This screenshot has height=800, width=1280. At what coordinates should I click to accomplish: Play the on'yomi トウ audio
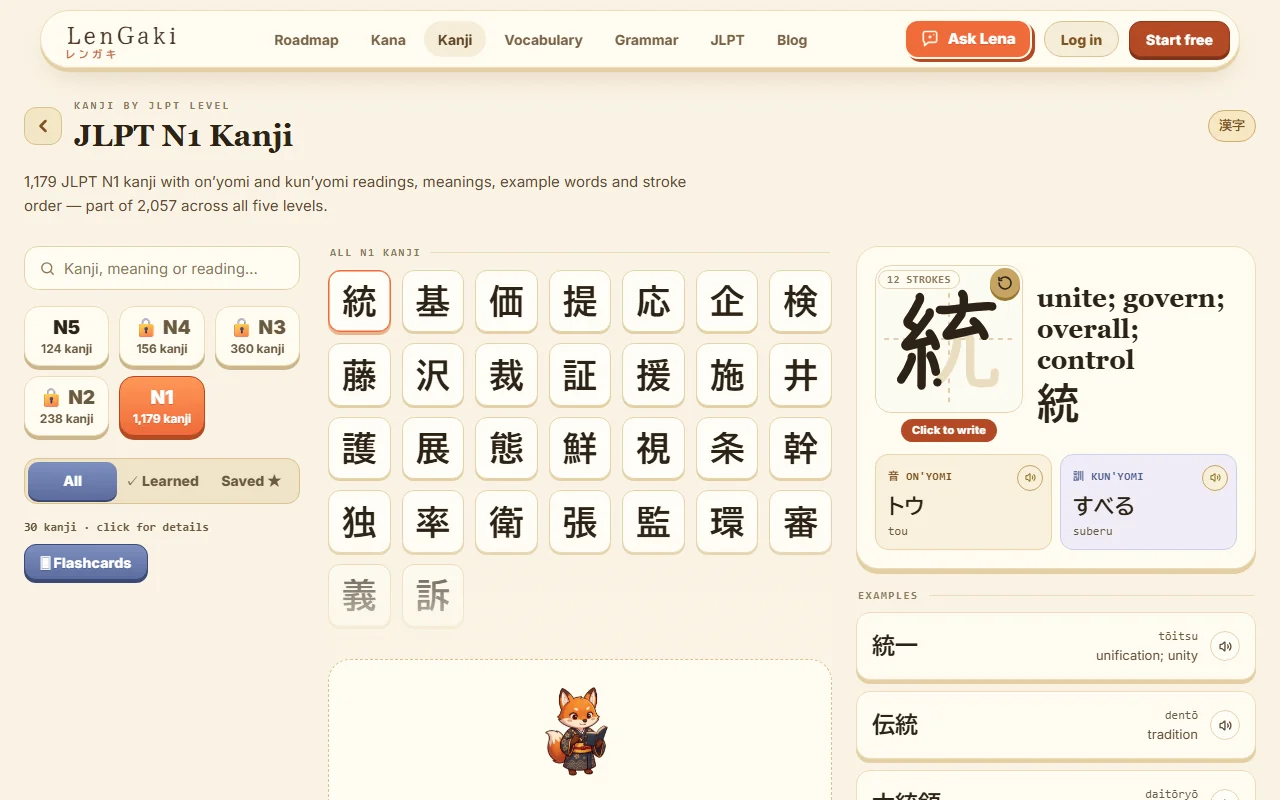pyautogui.click(x=1029, y=478)
